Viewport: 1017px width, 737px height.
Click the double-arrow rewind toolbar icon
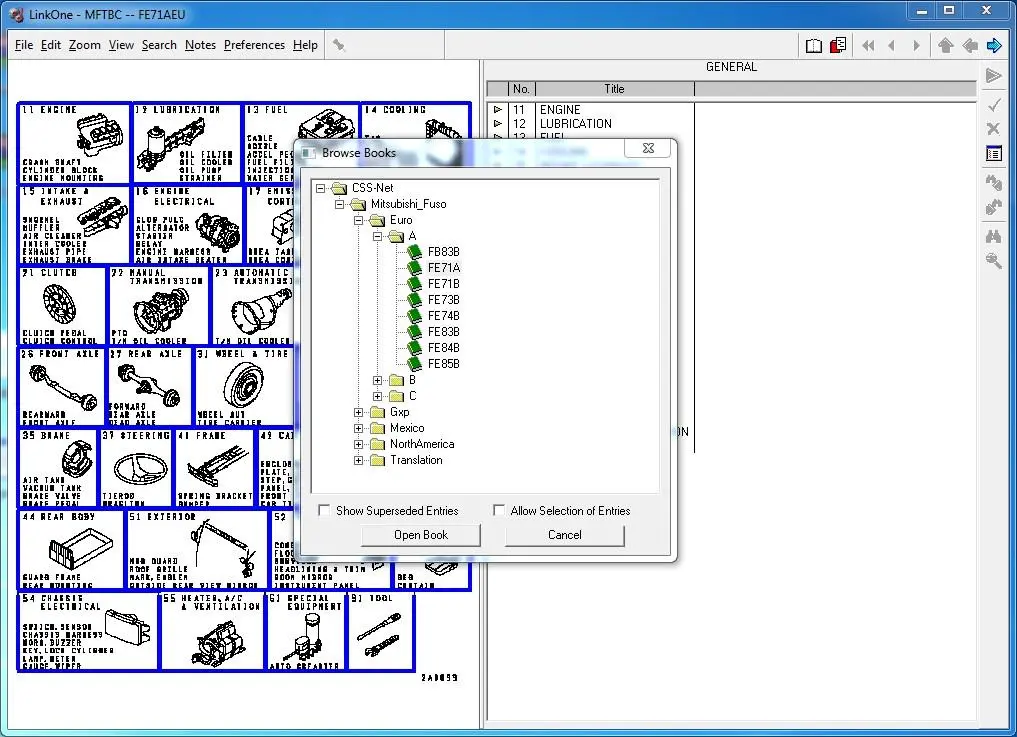(x=868, y=45)
